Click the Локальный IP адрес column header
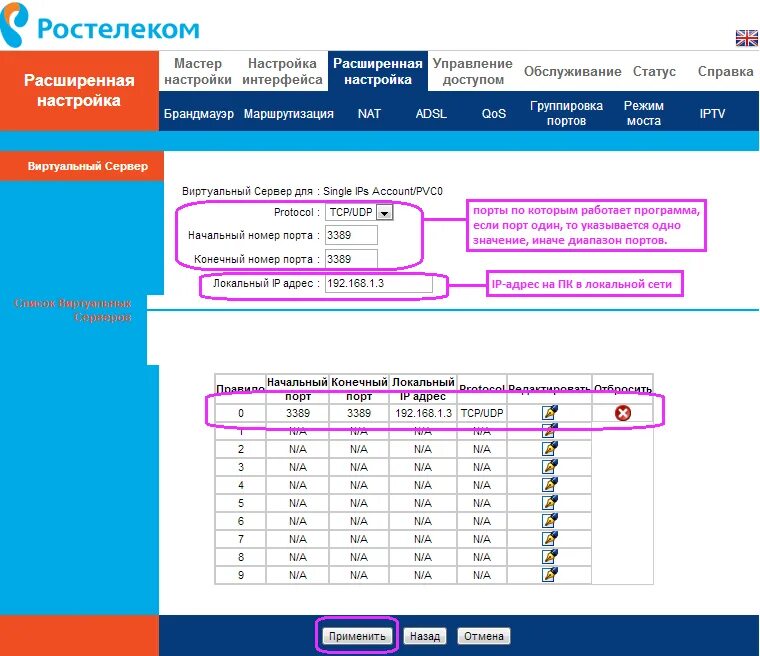This screenshot has height=656, width=760. click(x=423, y=389)
